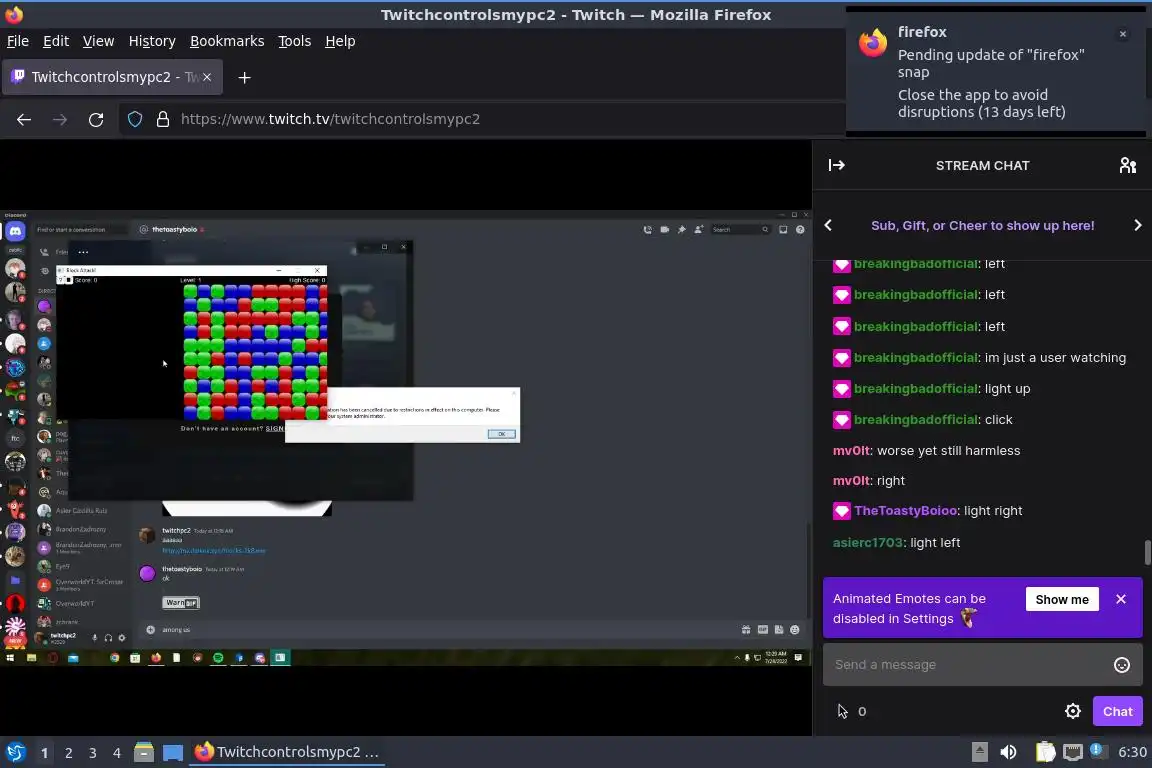Focus the Send a message field

tap(968, 664)
